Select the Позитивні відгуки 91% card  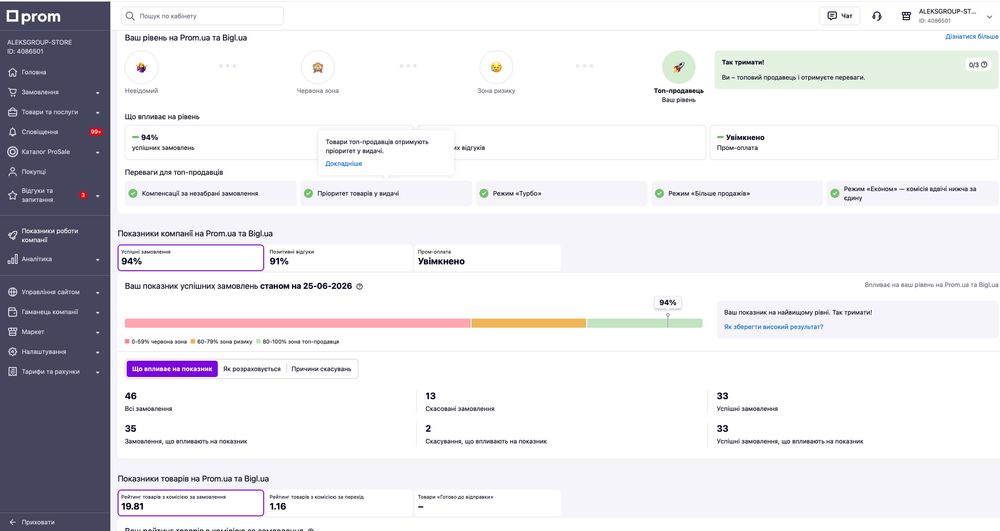pos(339,258)
